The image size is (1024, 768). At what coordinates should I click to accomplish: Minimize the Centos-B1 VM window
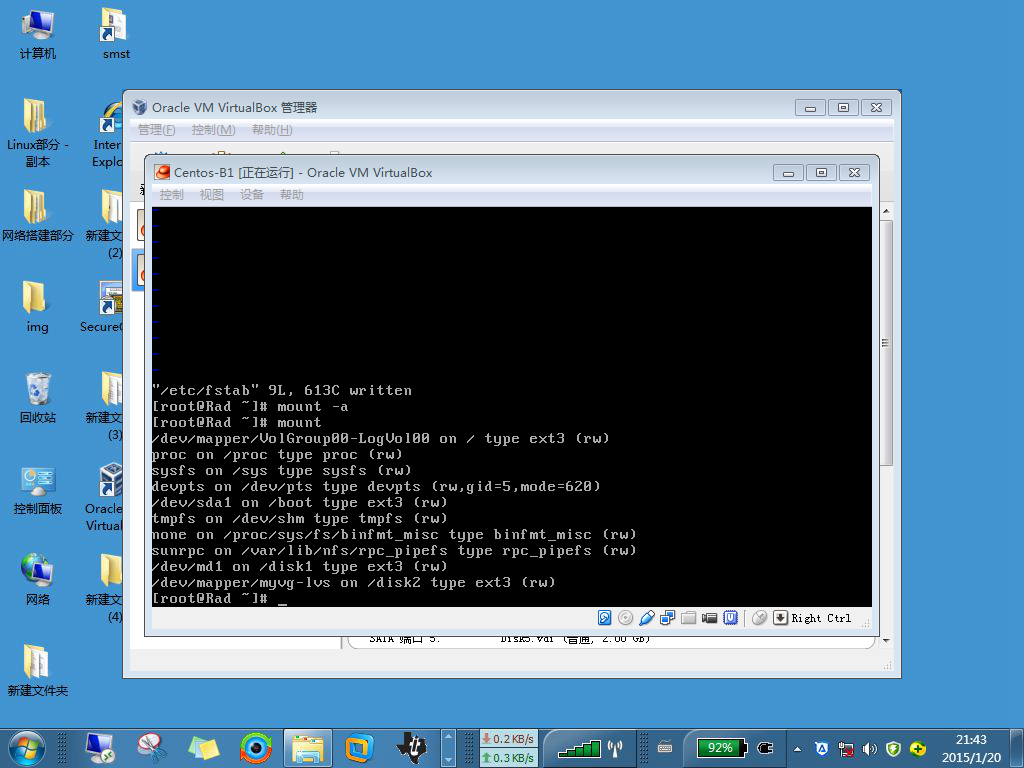click(x=788, y=172)
